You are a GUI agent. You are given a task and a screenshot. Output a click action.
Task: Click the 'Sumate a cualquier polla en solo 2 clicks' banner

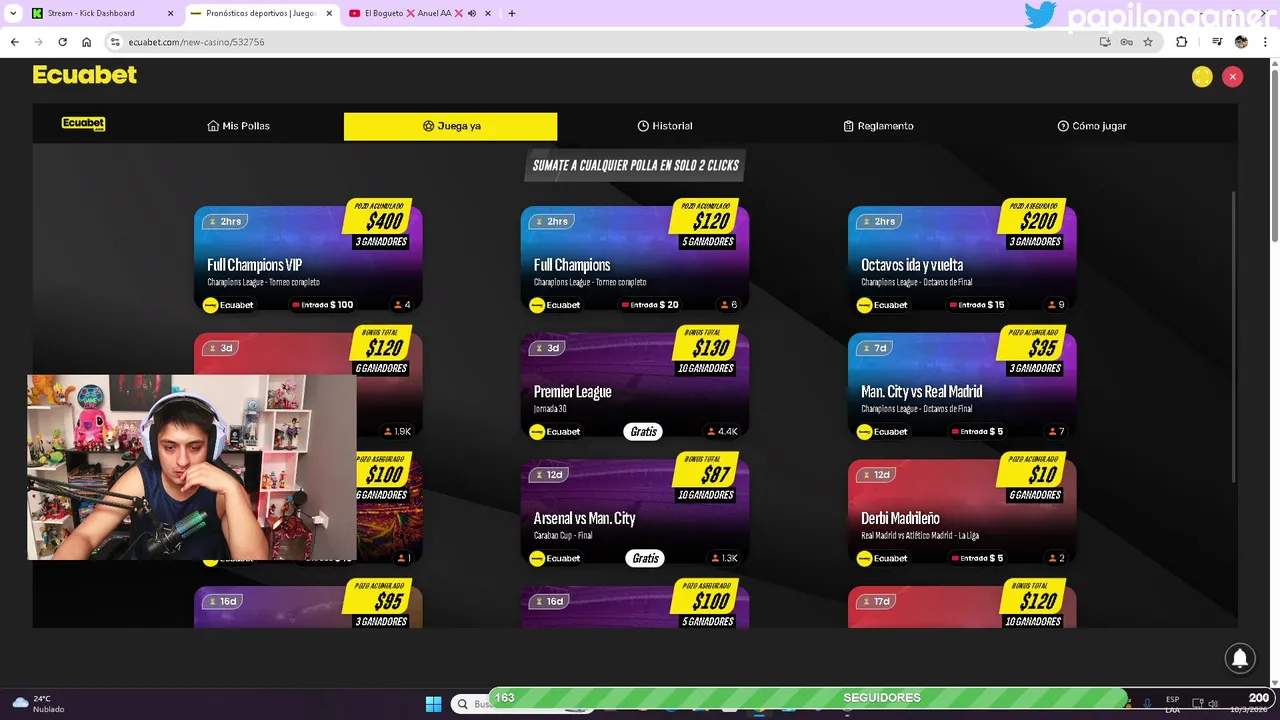click(x=635, y=165)
